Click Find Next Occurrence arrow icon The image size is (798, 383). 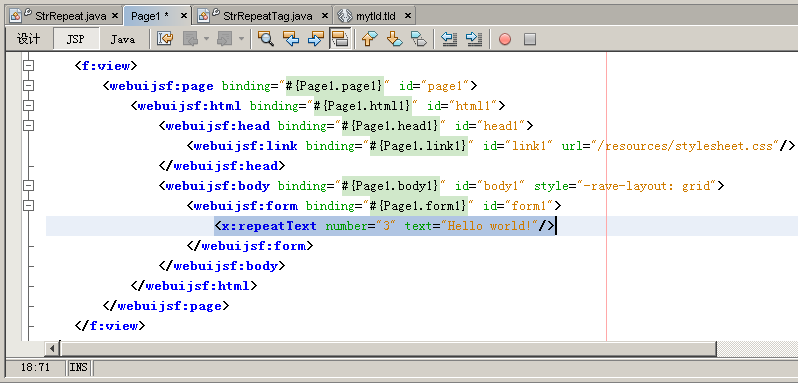point(316,39)
